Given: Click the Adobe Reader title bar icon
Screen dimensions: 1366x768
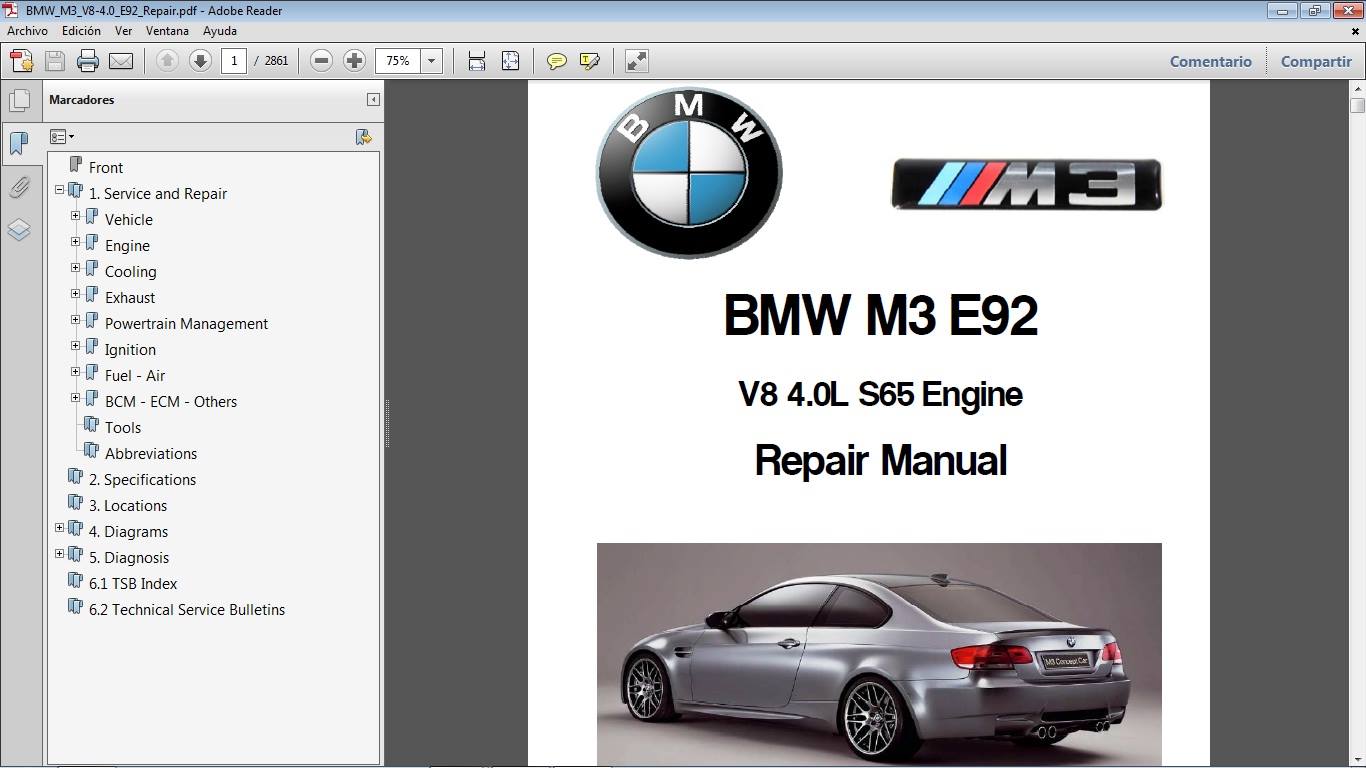Looking at the screenshot, I should pos(13,10).
